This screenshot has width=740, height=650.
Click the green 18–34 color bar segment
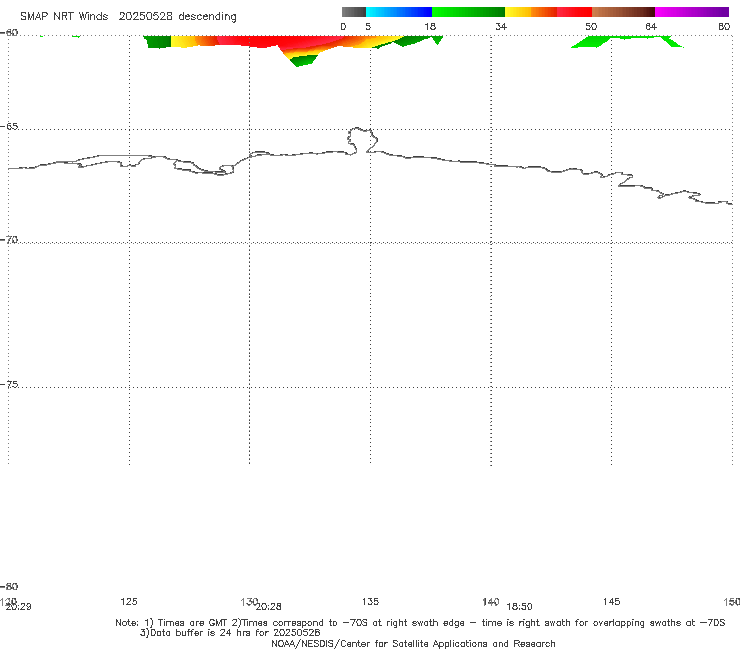coord(468,12)
